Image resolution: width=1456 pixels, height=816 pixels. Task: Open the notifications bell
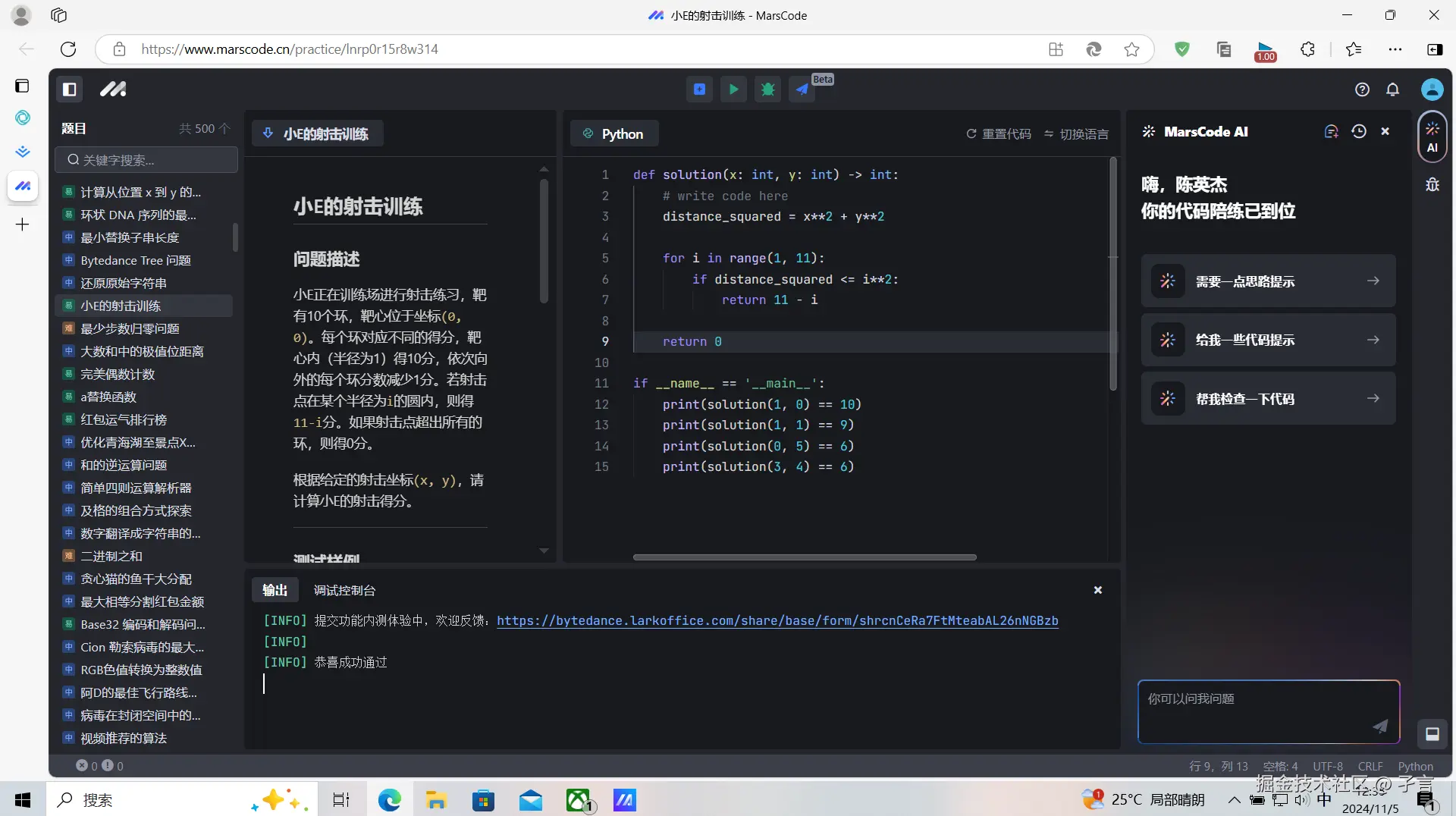pyautogui.click(x=1393, y=89)
